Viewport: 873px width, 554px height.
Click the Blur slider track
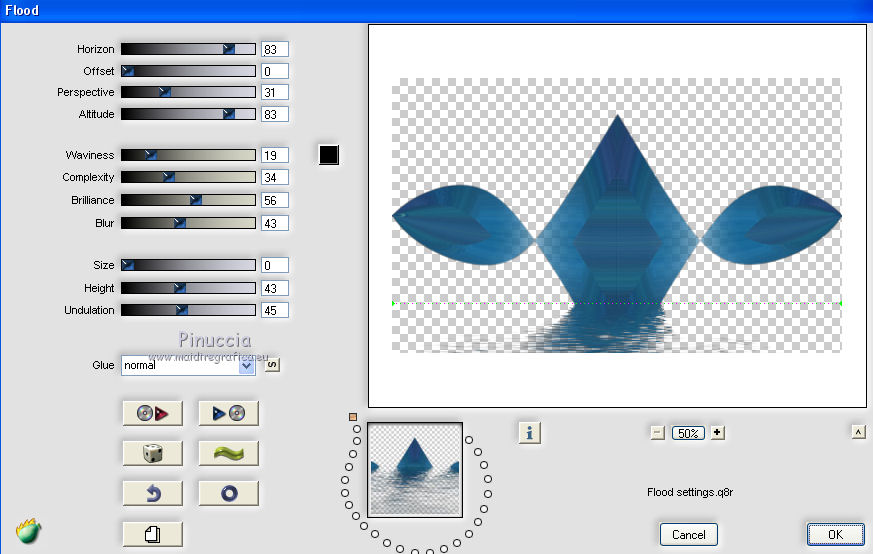click(188, 223)
